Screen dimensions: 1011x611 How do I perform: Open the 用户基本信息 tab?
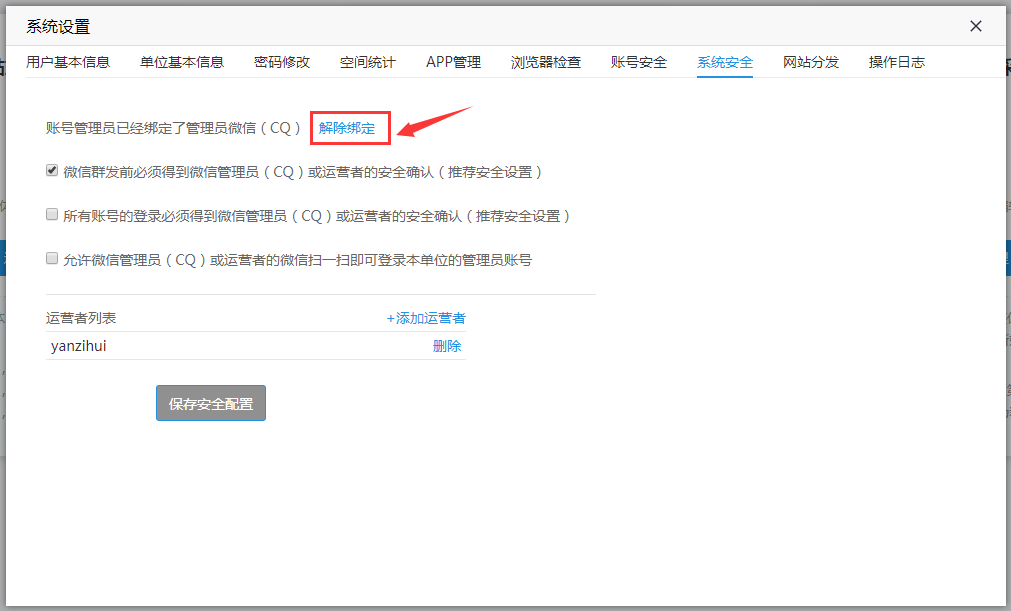pos(68,62)
